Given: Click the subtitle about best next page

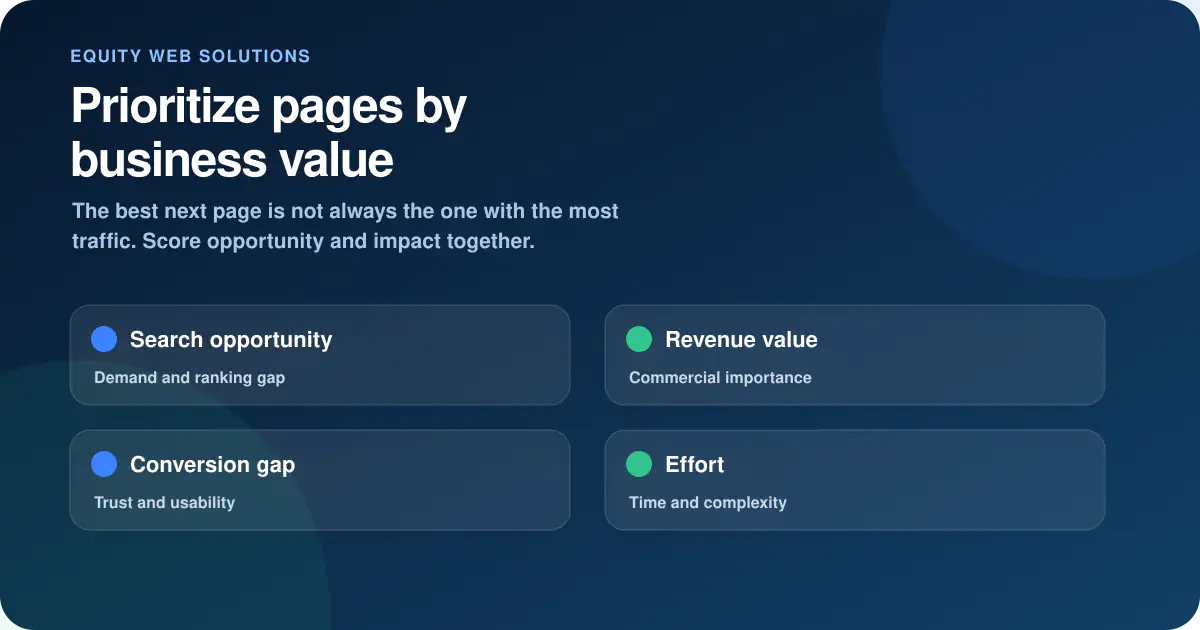Looking at the screenshot, I should click(x=345, y=227).
